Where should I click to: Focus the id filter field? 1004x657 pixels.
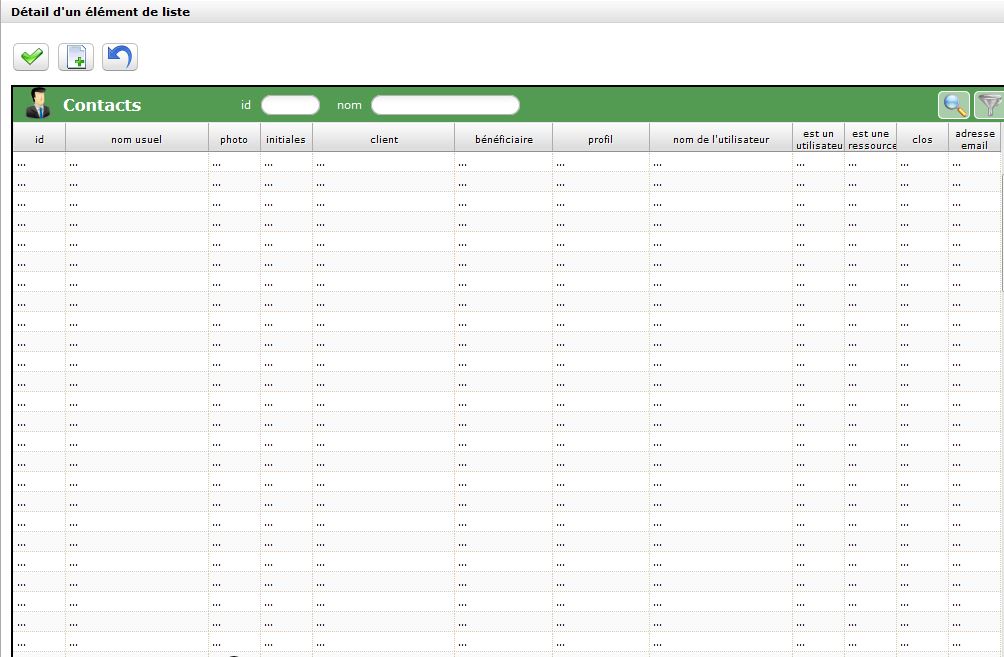coord(290,105)
